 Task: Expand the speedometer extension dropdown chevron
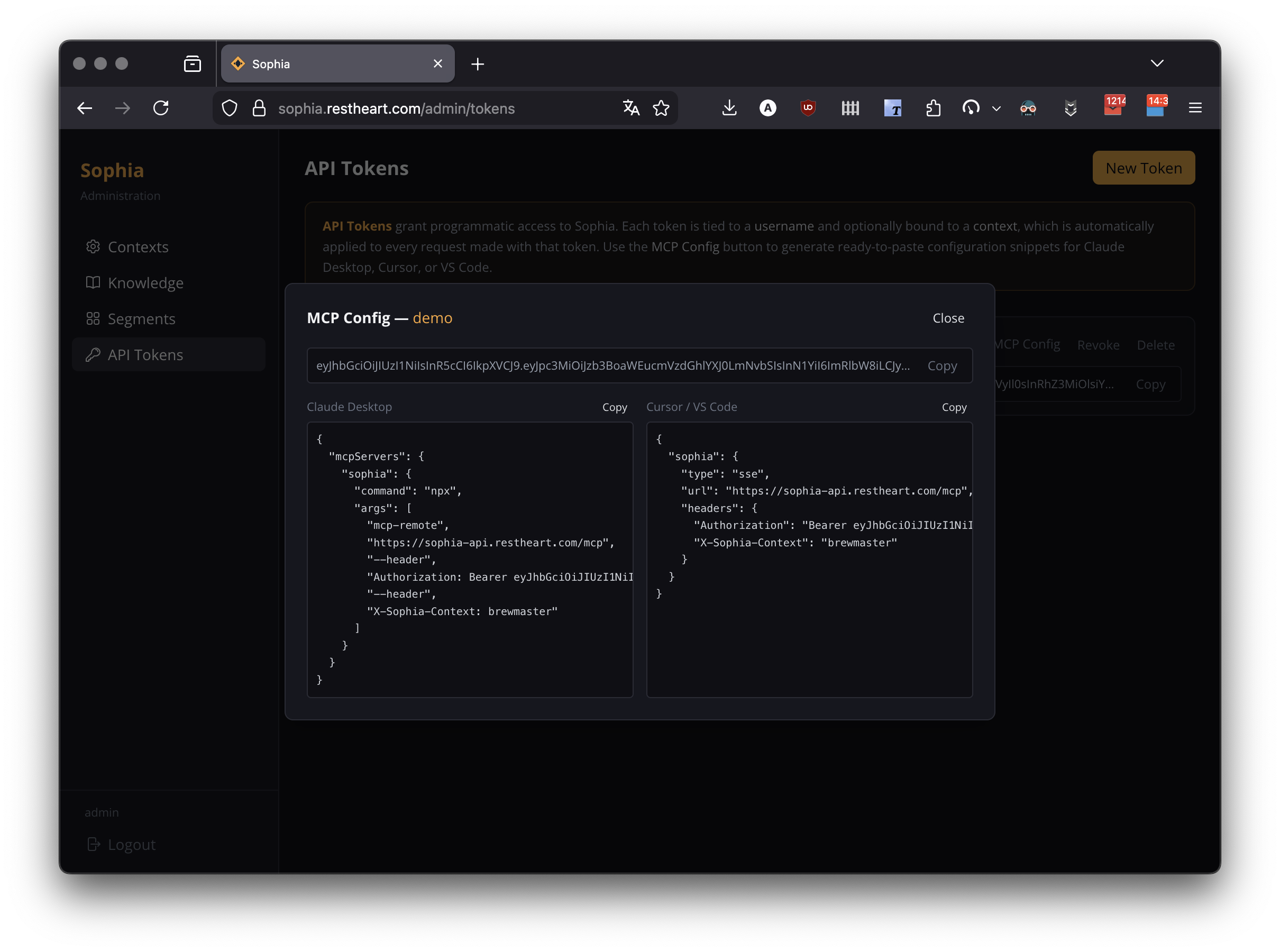point(996,108)
